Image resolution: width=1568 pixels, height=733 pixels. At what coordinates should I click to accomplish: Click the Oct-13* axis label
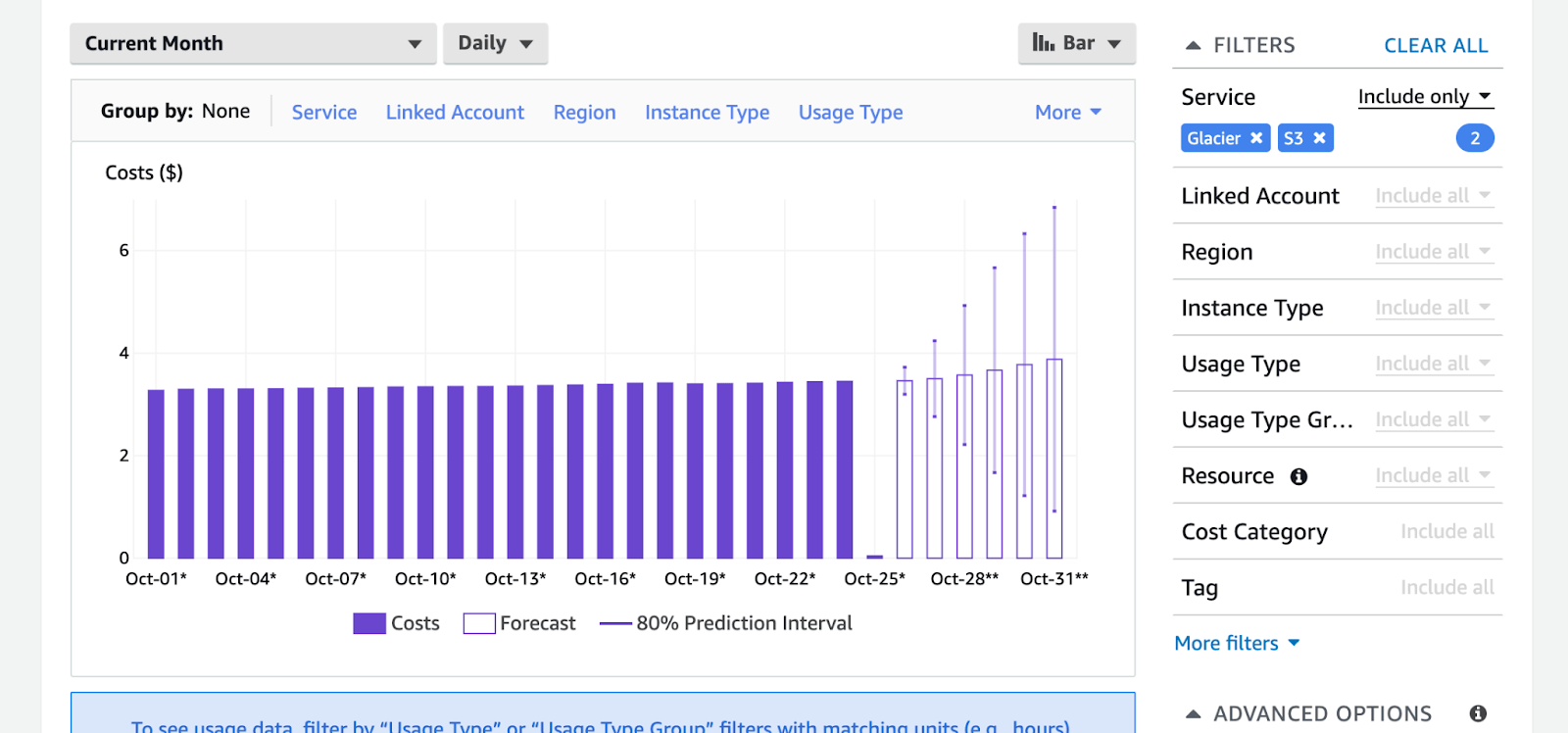(x=515, y=578)
